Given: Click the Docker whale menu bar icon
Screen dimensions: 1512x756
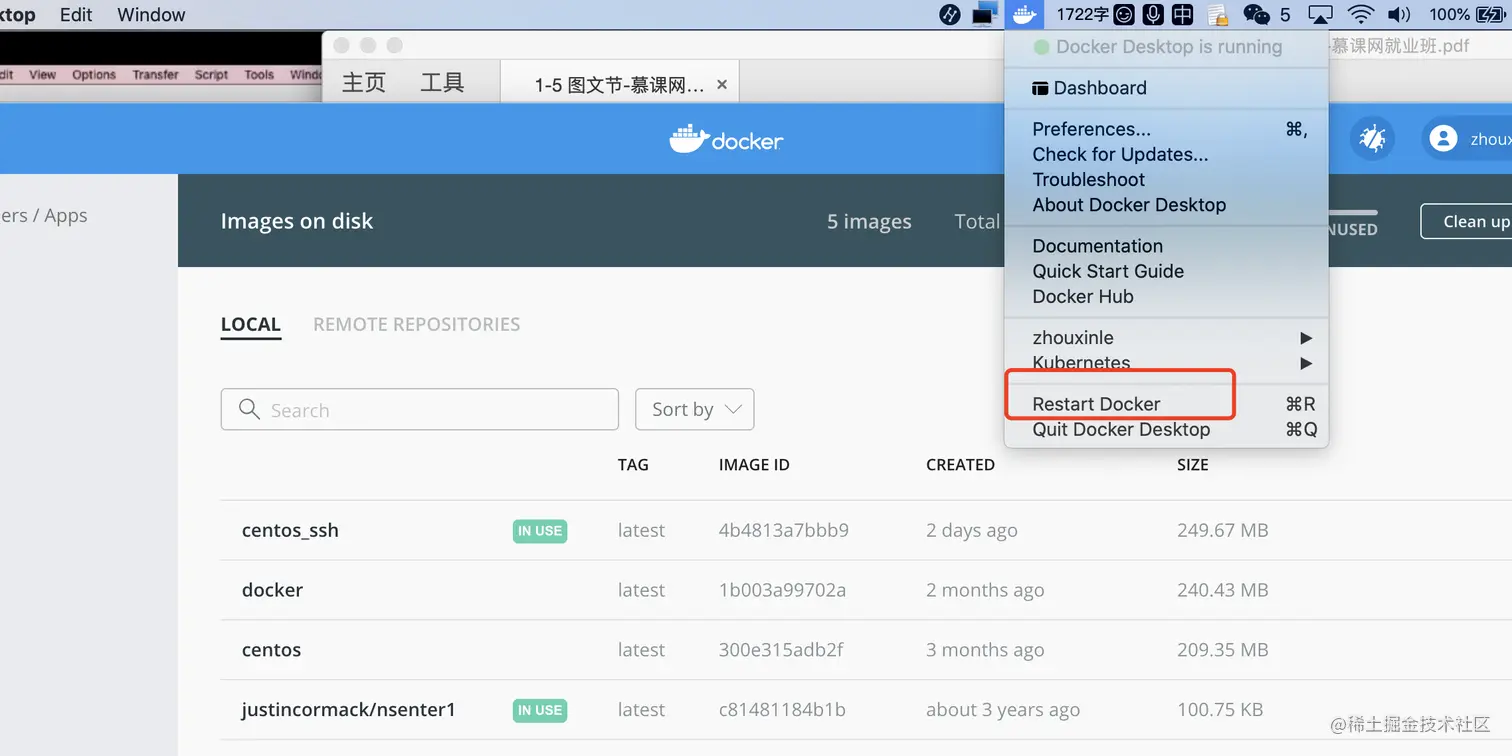Looking at the screenshot, I should coord(1022,14).
